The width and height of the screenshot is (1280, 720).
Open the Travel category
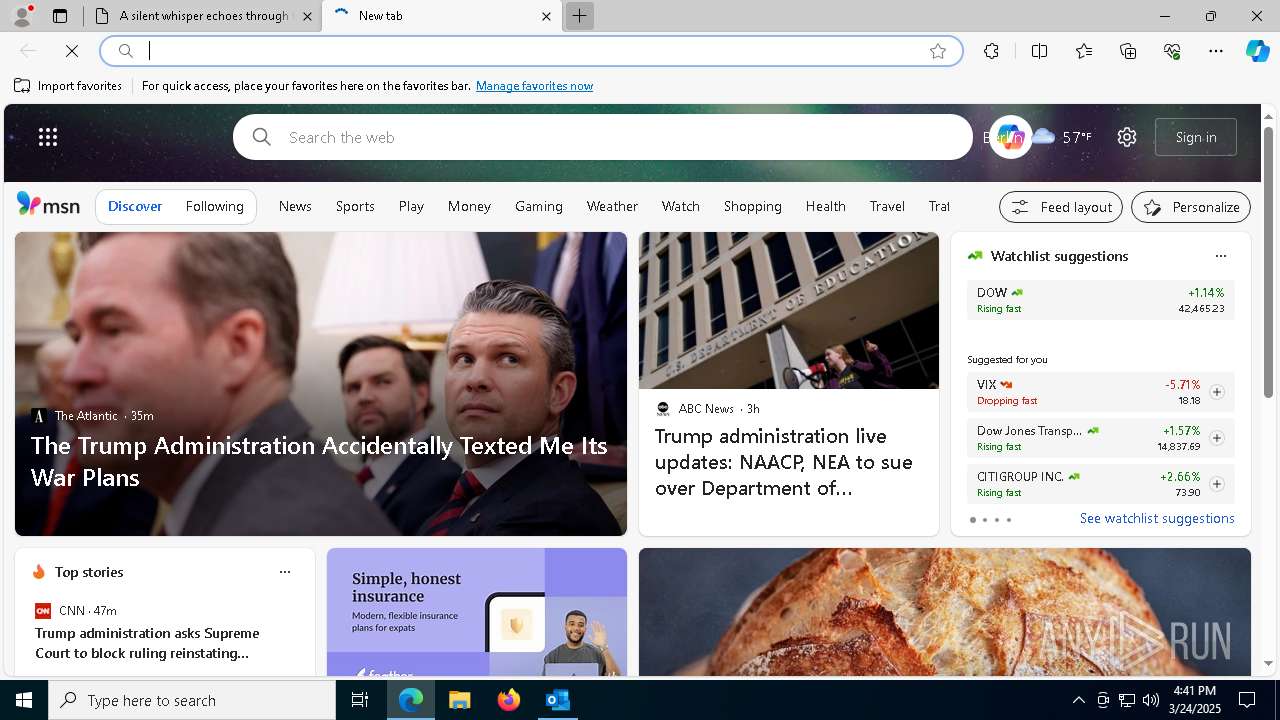pos(887,206)
